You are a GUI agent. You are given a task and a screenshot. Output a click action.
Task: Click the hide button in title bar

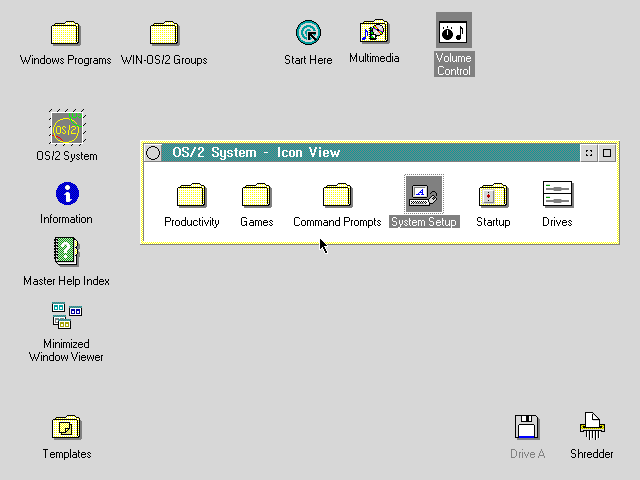pos(589,153)
